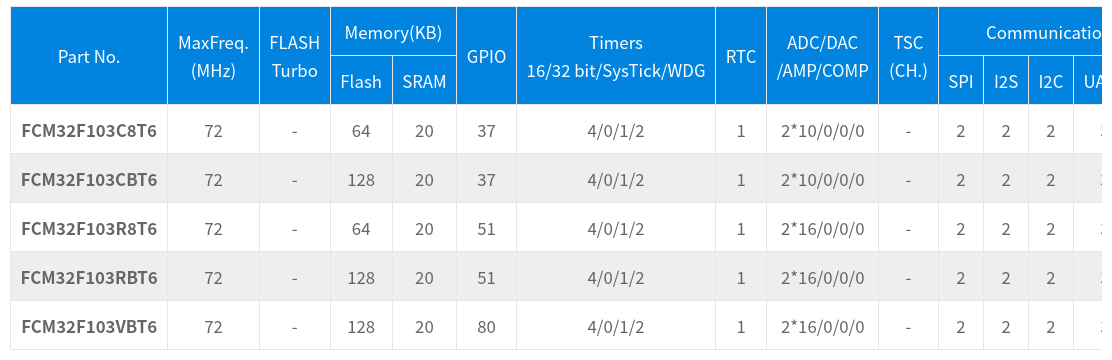Open the FCM32F103CBT6 part number link

coord(89,180)
